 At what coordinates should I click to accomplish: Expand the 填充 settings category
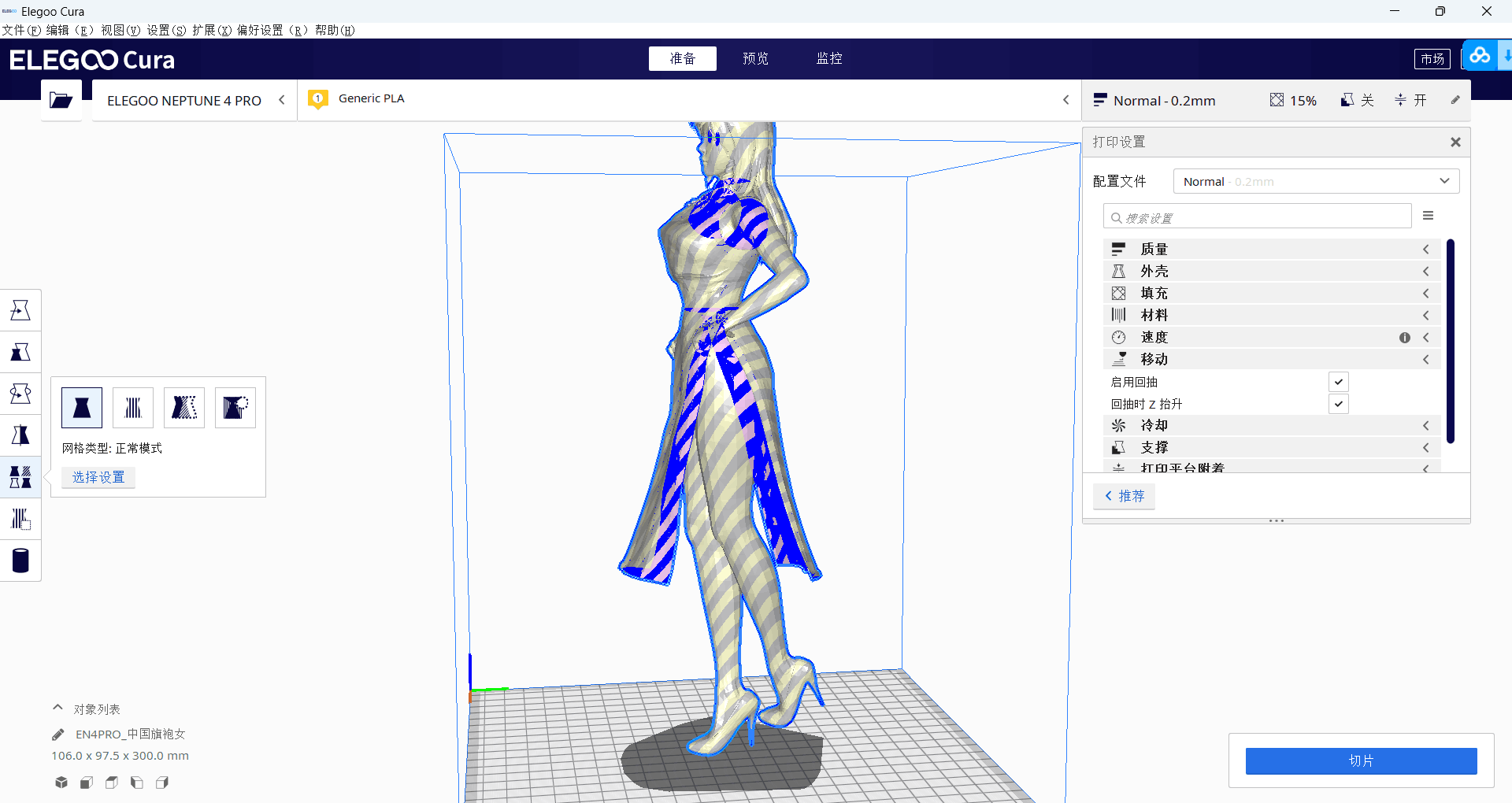(x=1272, y=293)
